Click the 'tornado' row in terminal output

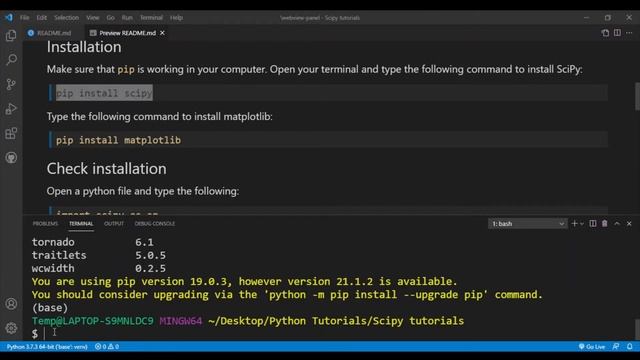tap(93, 242)
